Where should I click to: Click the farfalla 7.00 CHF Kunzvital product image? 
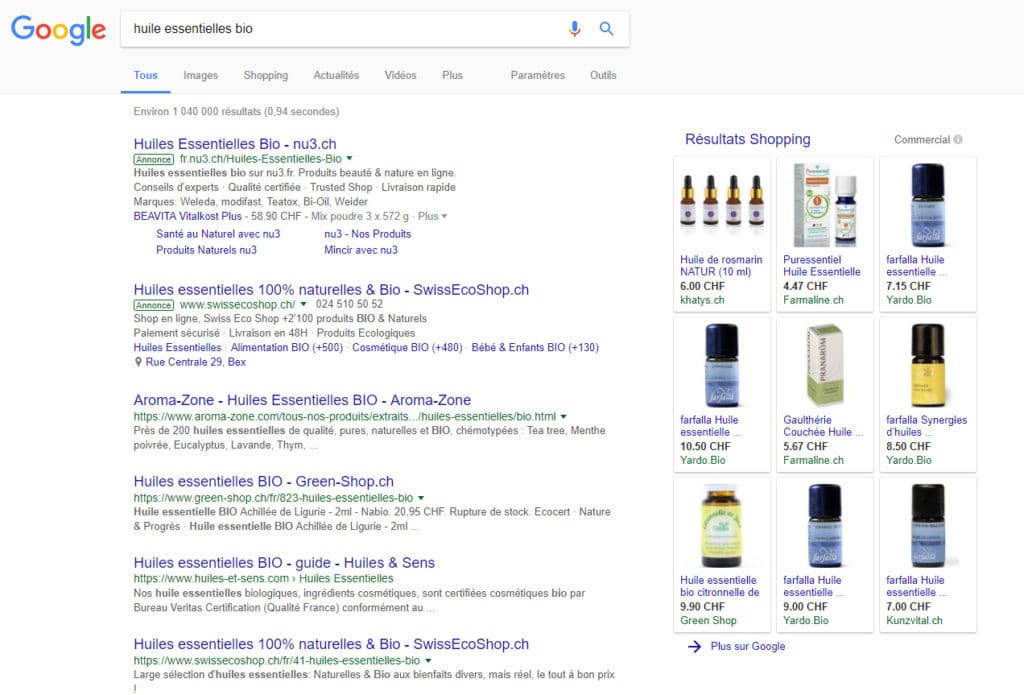[x=928, y=525]
